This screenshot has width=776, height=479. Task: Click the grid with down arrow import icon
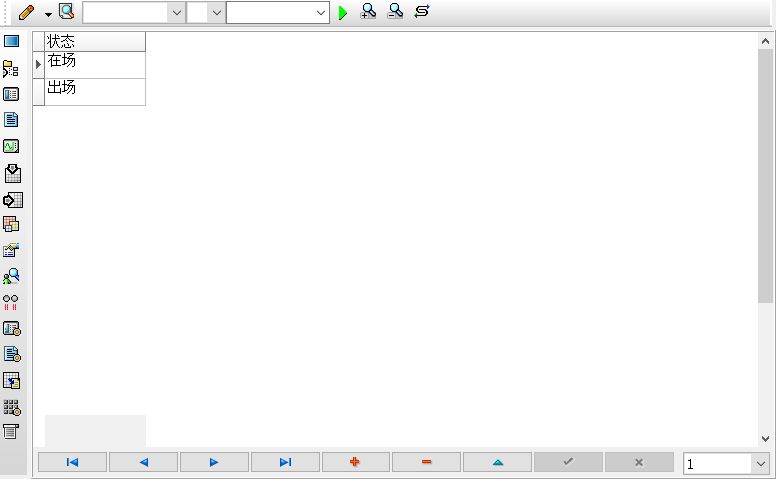coord(12,173)
